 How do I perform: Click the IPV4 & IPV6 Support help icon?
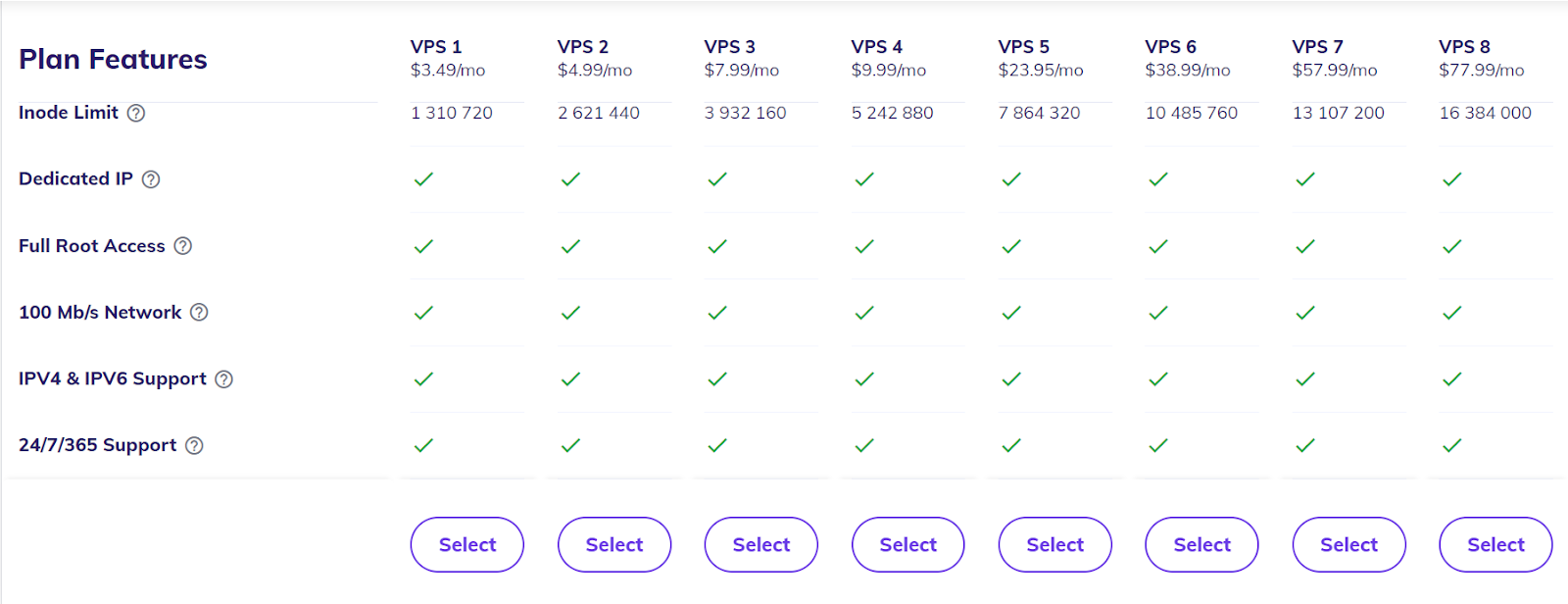coord(224,379)
